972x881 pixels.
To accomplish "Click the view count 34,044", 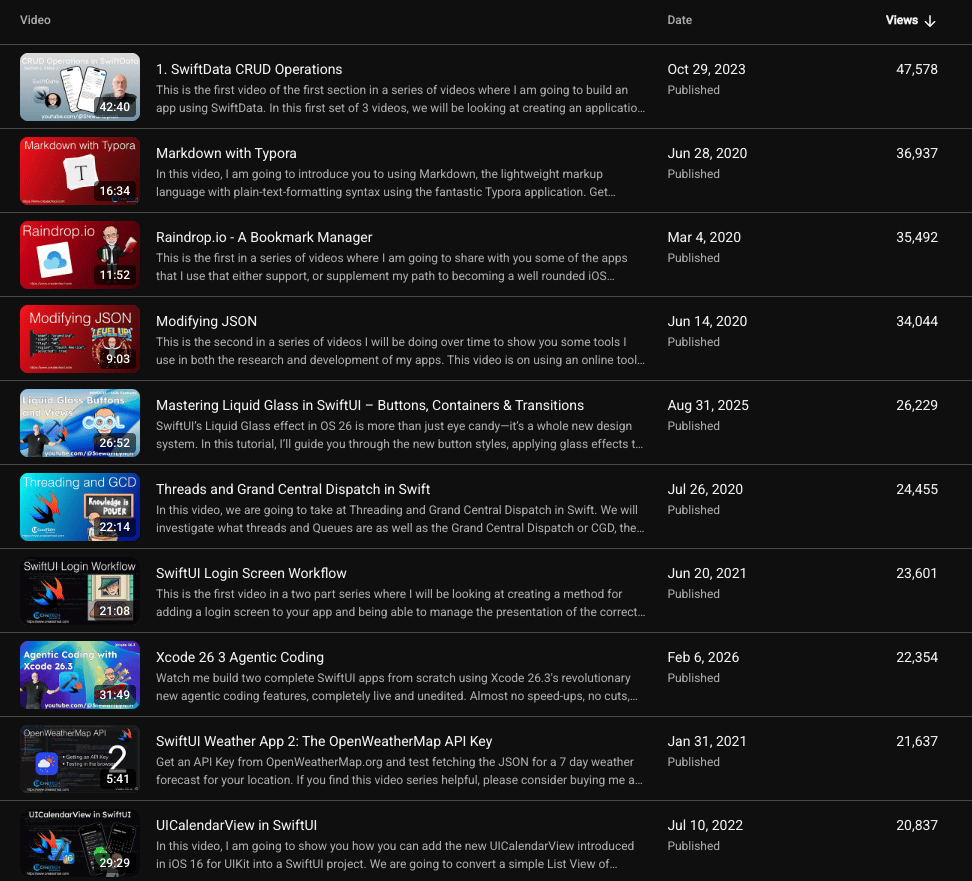I will pos(917,321).
